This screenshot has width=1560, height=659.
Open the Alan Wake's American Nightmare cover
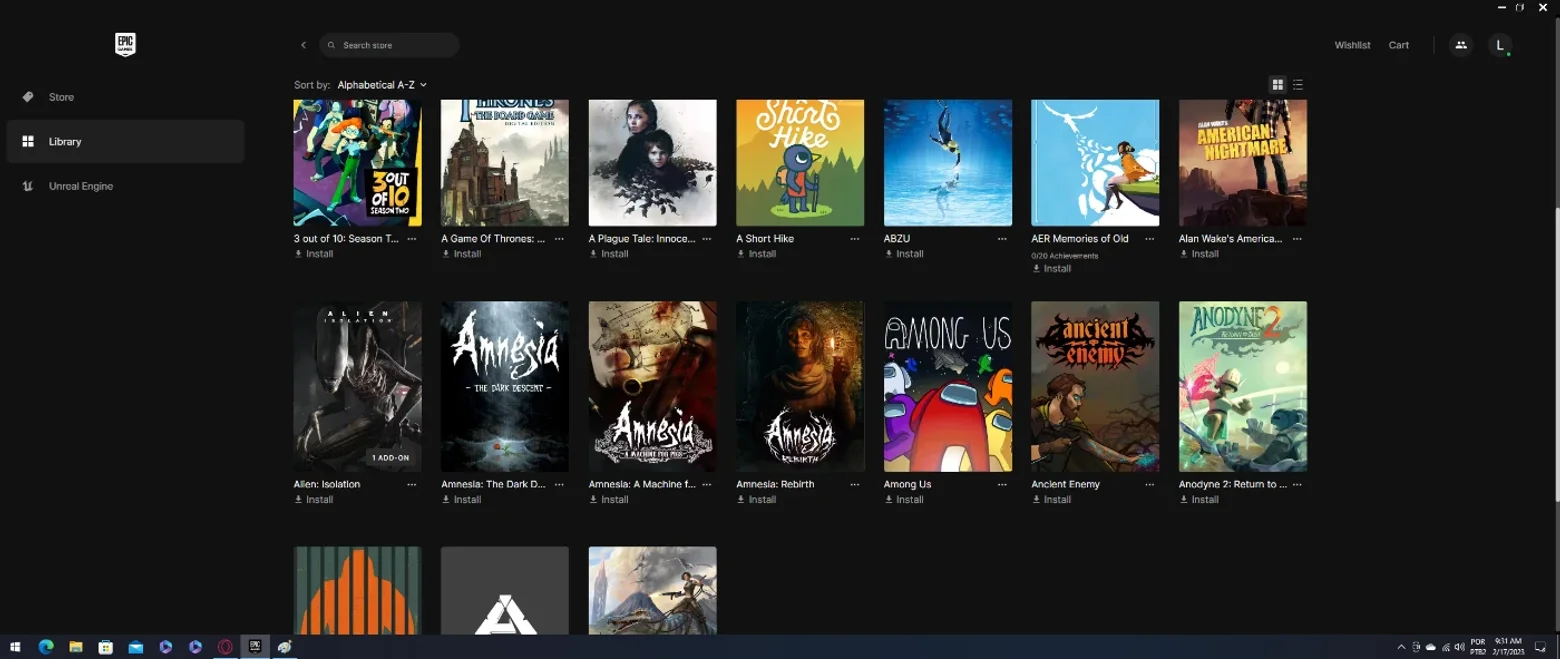click(x=1243, y=163)
